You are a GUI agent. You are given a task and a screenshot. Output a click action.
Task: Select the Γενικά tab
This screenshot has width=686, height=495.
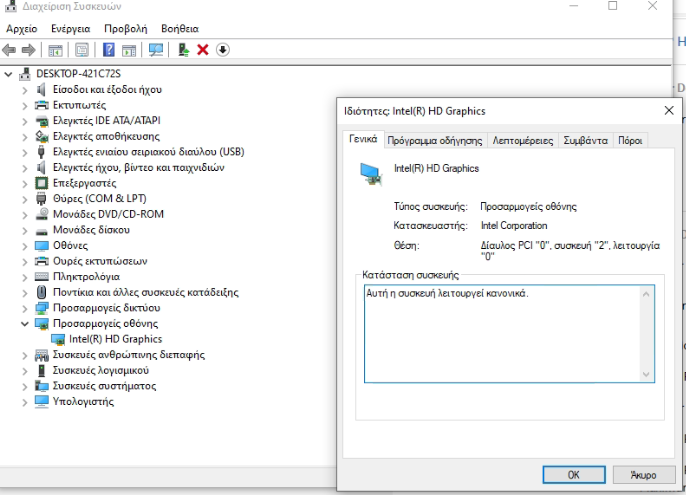[x=363, y=139]
